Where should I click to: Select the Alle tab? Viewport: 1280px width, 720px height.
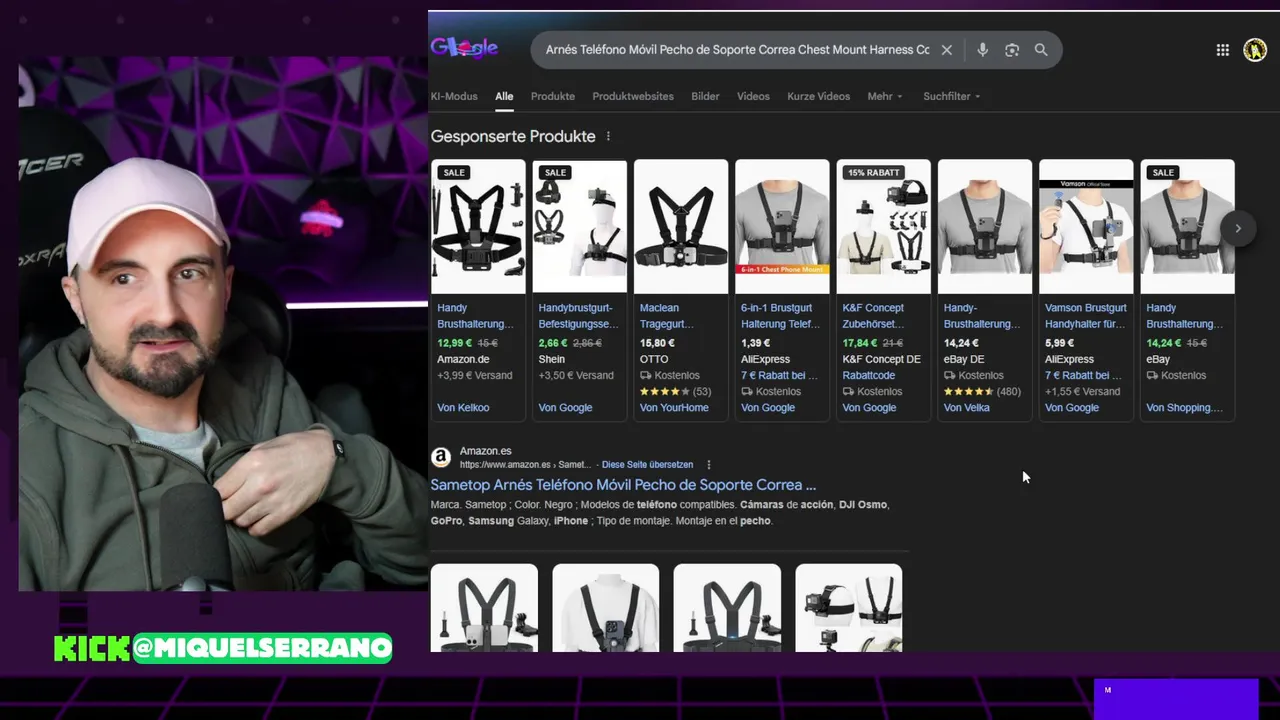click(x=504, y=96)
